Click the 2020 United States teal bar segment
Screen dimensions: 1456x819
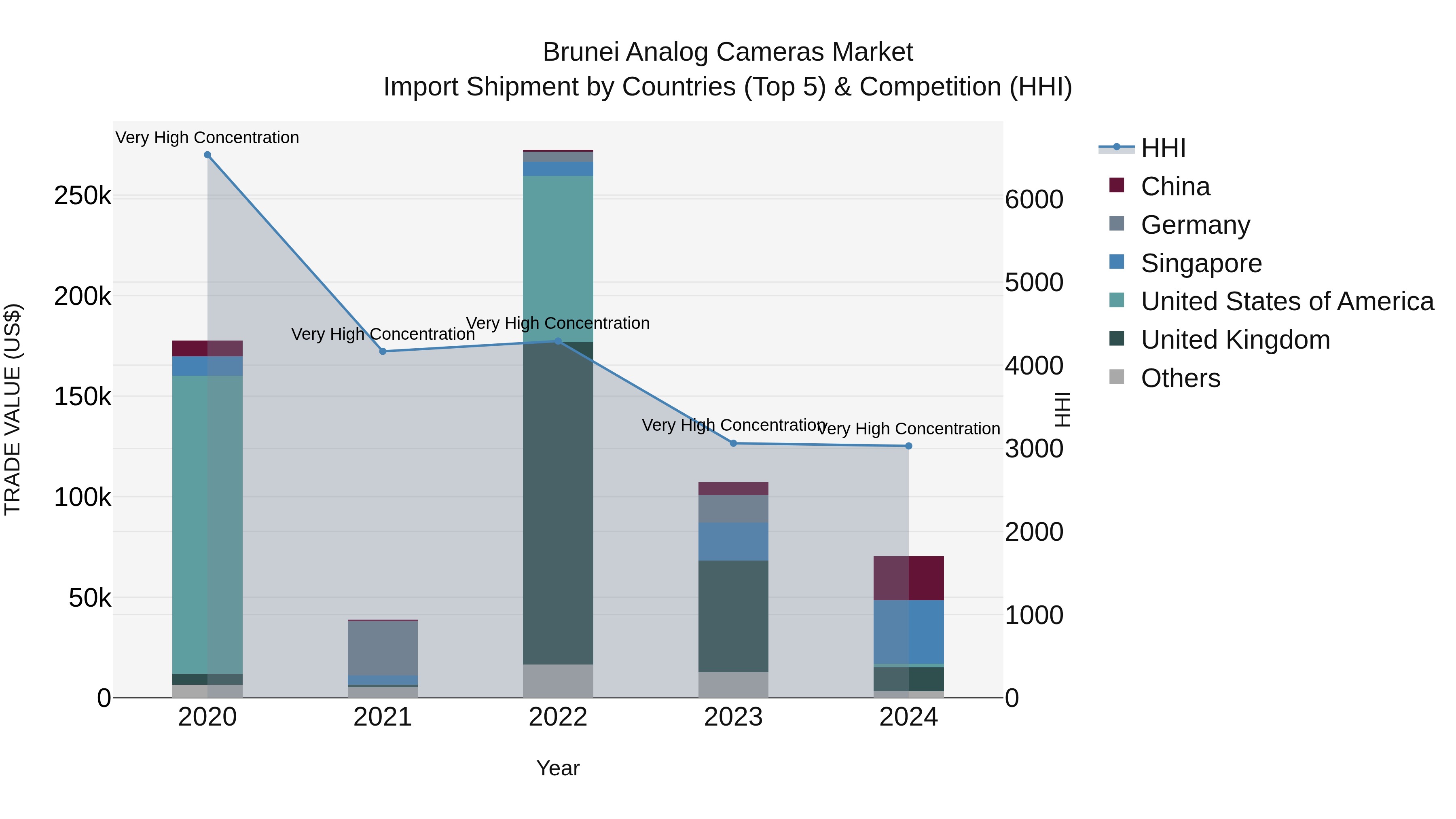[207, 525]
